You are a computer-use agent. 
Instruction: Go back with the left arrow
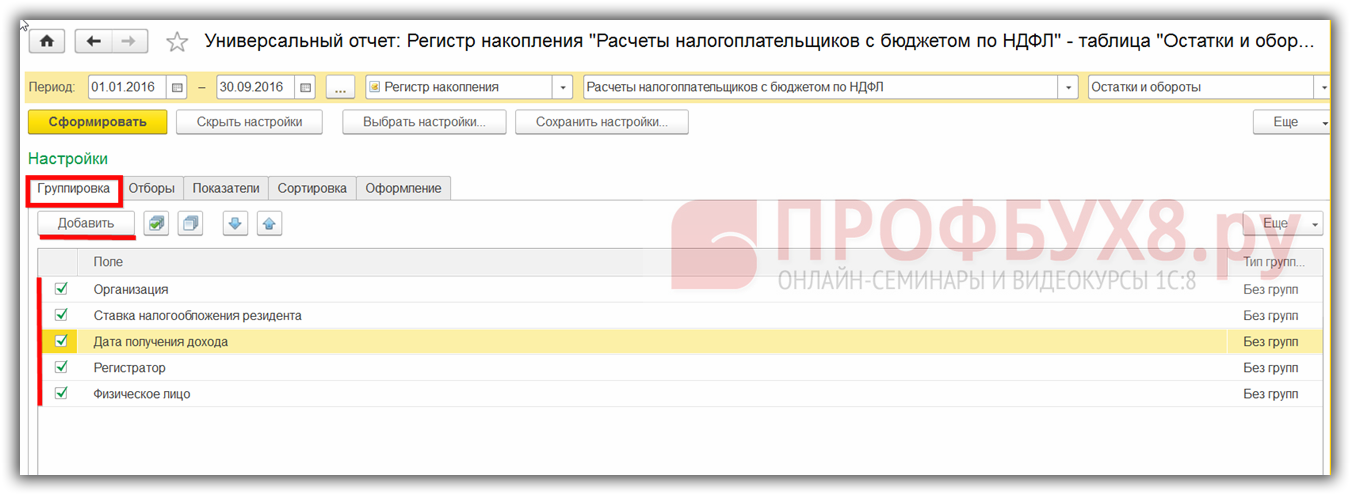(x=94, y=41)
